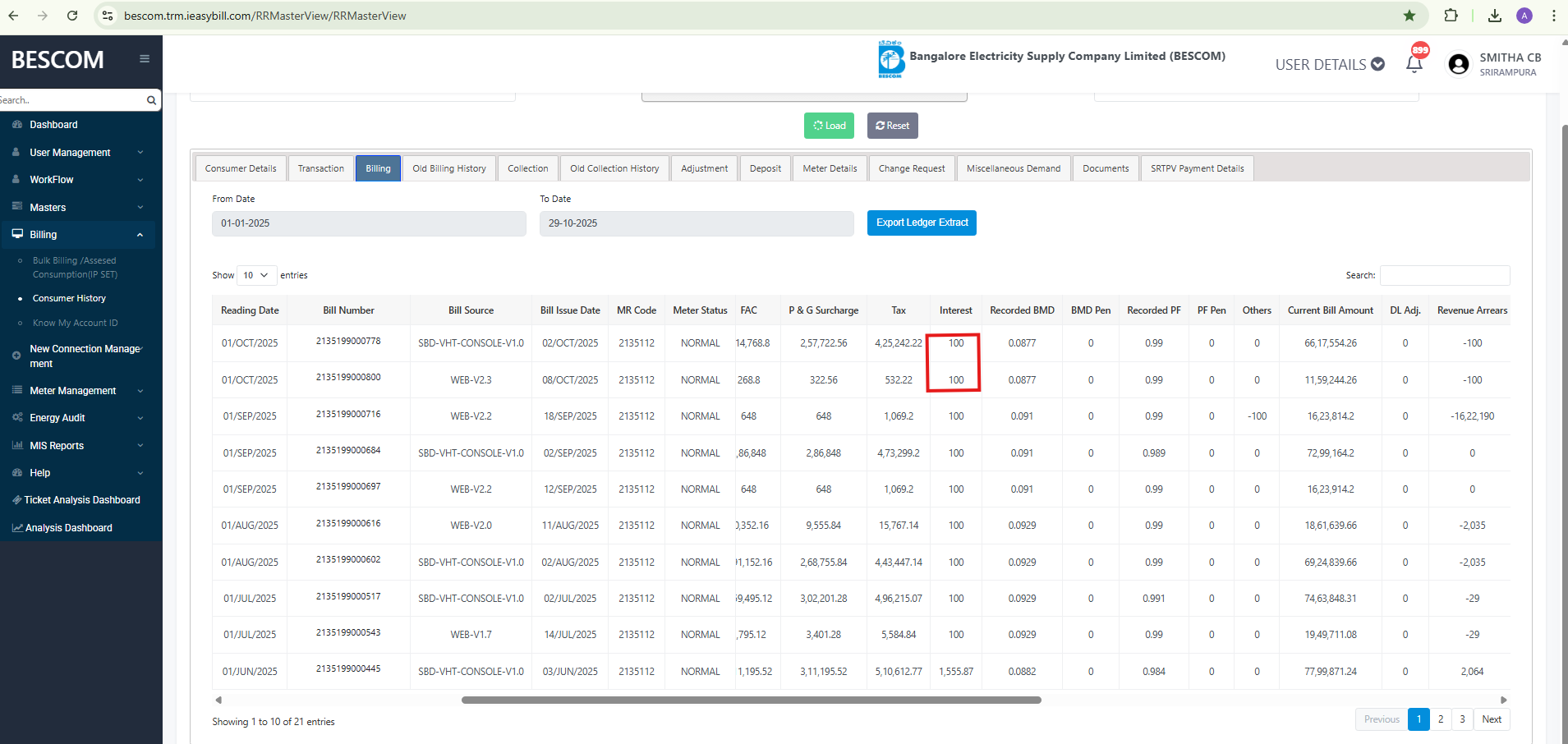1568x744 pixels.
Task: Click the table Search input field
Action: click(x=1444, y=275)
